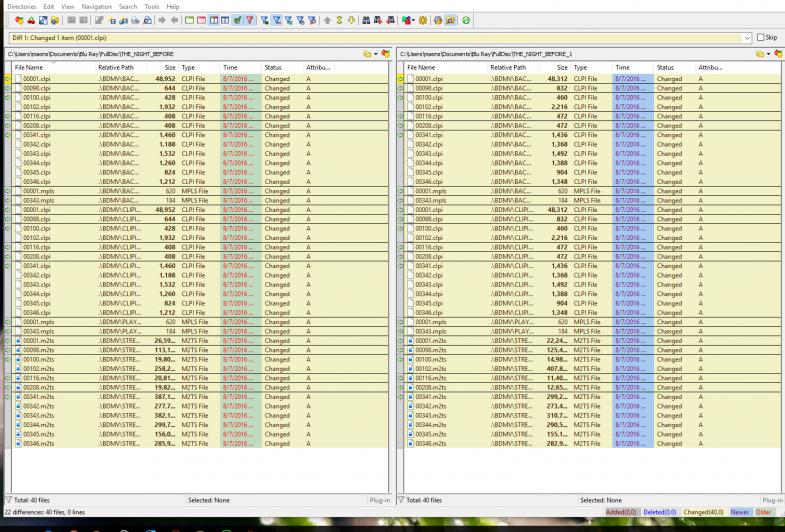Click the Older color legend

[763, 512]
